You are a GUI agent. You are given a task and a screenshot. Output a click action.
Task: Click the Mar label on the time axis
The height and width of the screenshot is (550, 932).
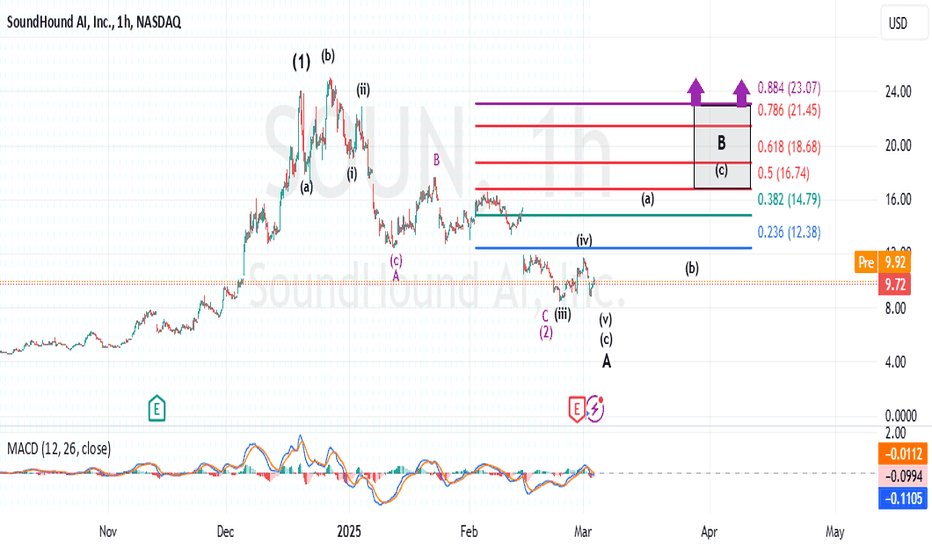tap(582, 532)
